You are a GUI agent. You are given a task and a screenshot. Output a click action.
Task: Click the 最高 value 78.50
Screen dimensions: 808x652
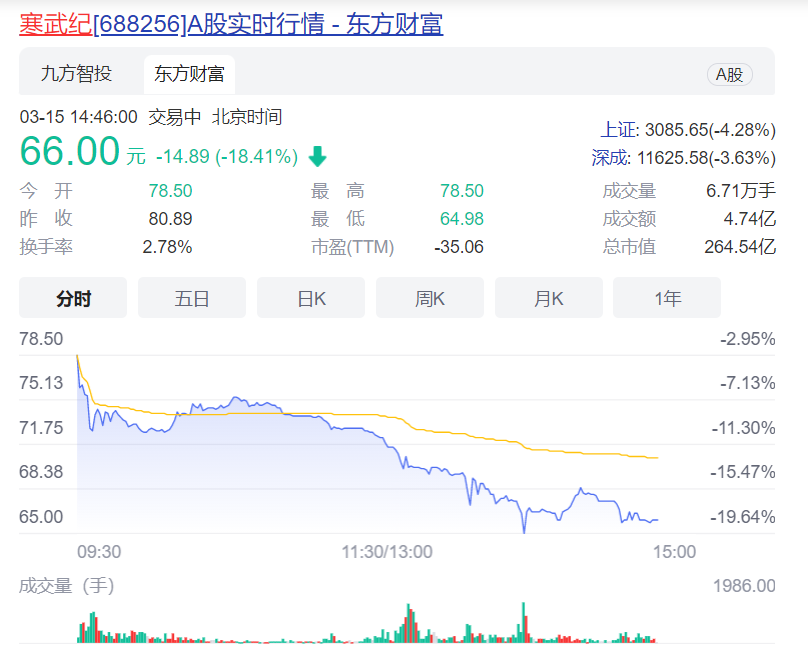pos(462,191)
